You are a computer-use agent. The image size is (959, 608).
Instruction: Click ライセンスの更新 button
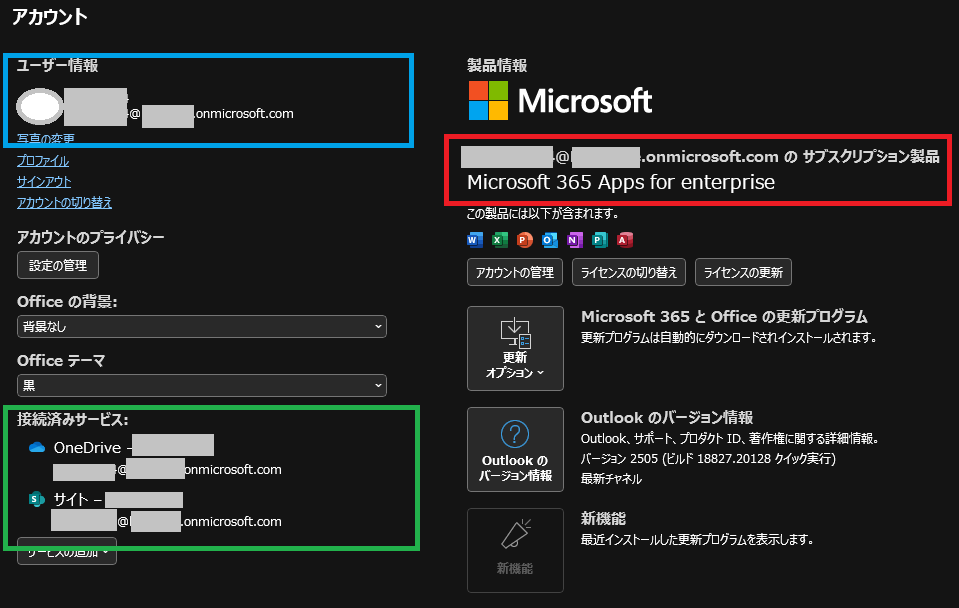(743, 272)
